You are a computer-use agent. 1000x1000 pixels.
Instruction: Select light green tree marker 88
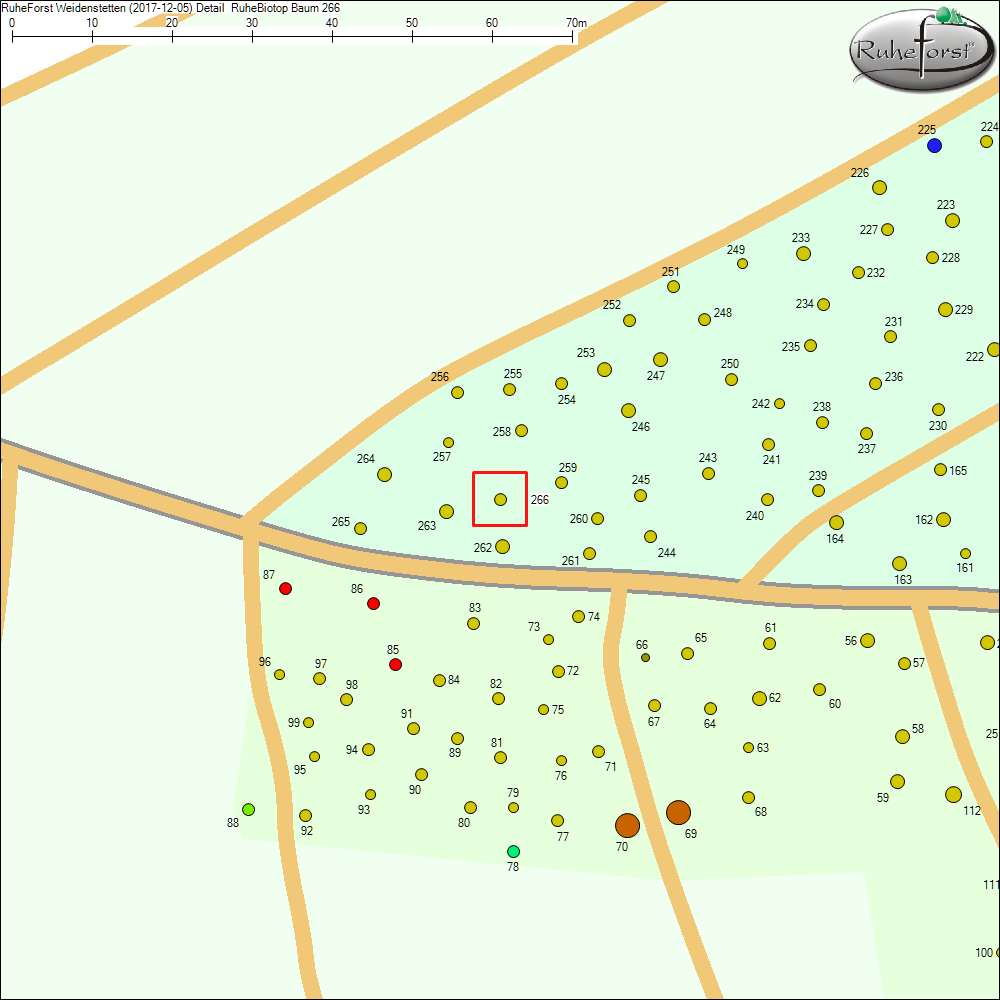(248, 809)
